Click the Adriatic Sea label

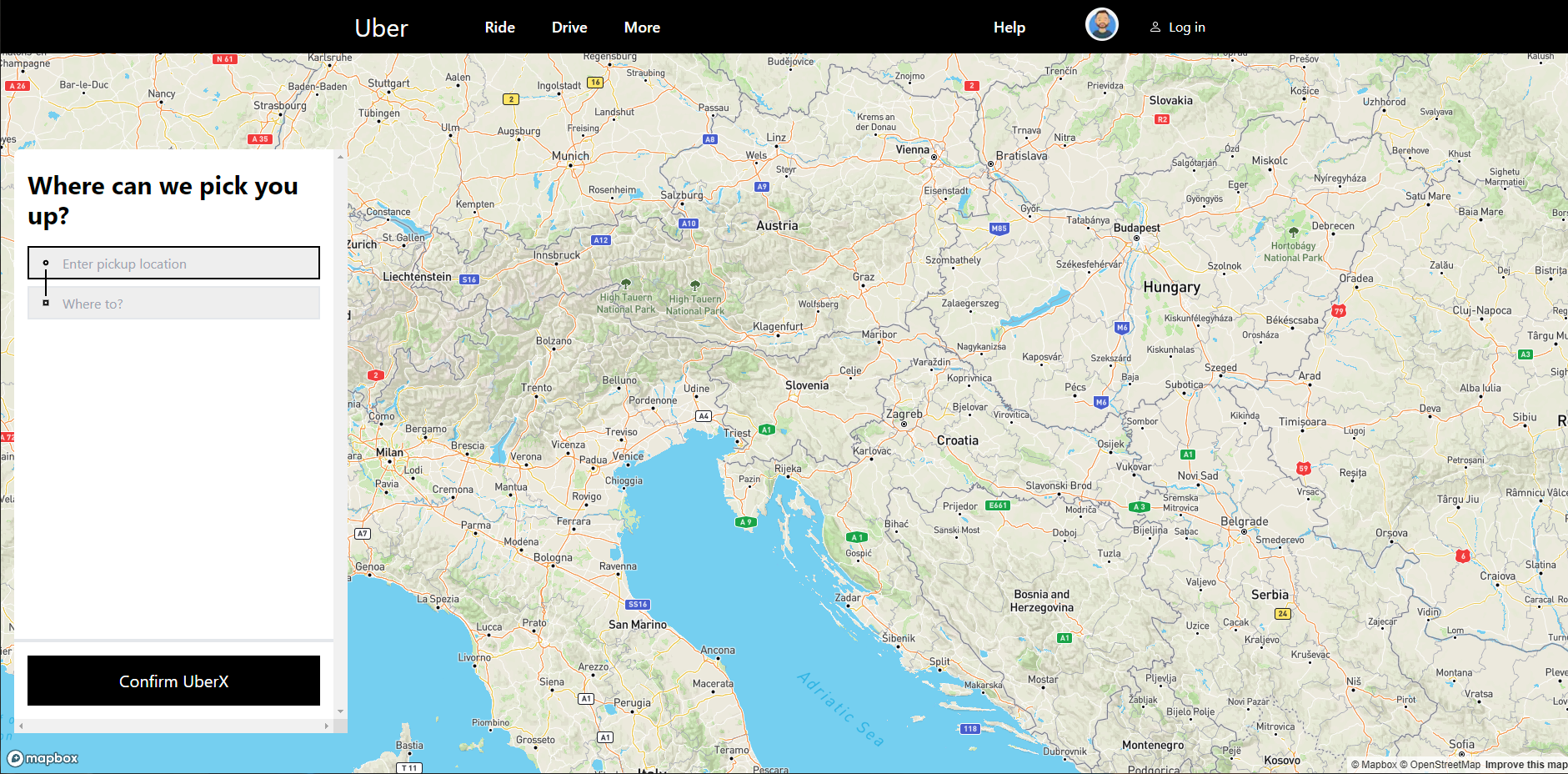pos(840,708)
